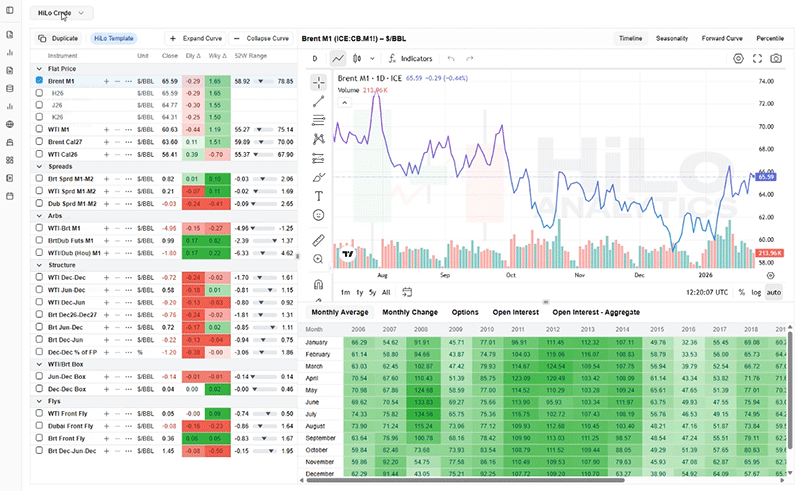Image resolution: width=800 pixels, height=491 pixels.
Task: Collapse the Flys group
Action: pyautogui.click(x=39, y=401)
